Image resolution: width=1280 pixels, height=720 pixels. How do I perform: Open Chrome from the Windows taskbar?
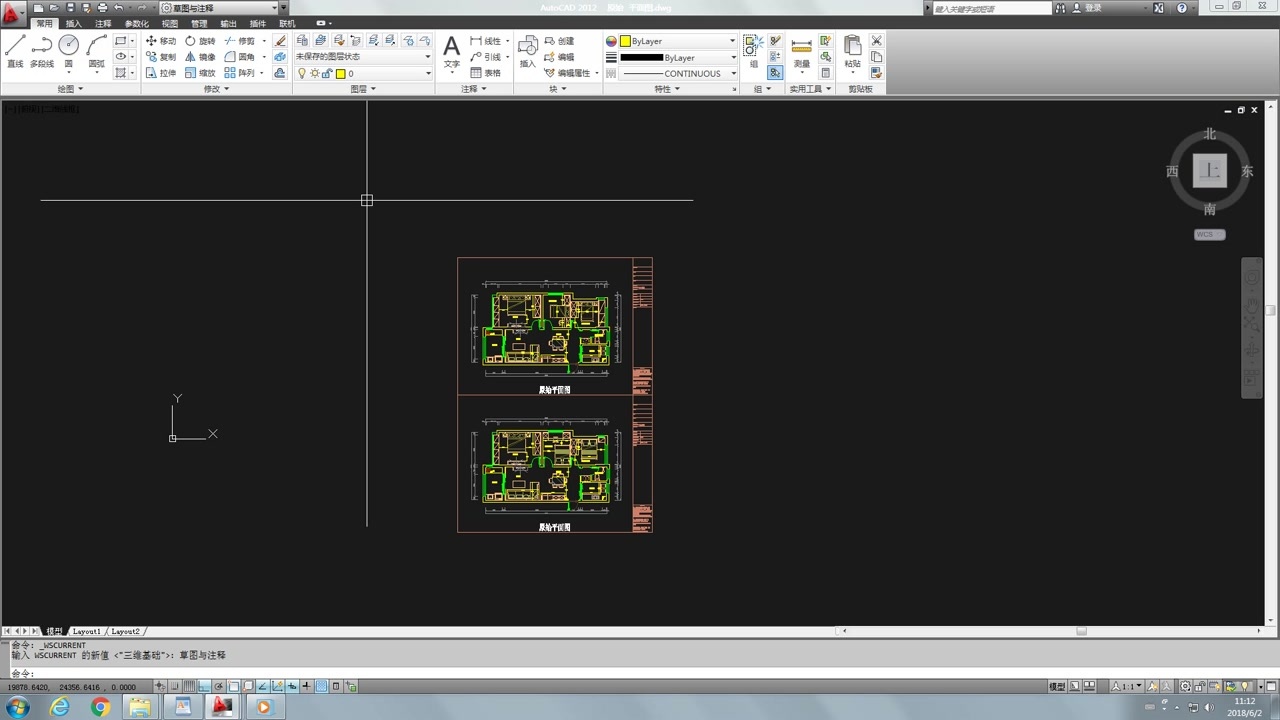point(100,707)
